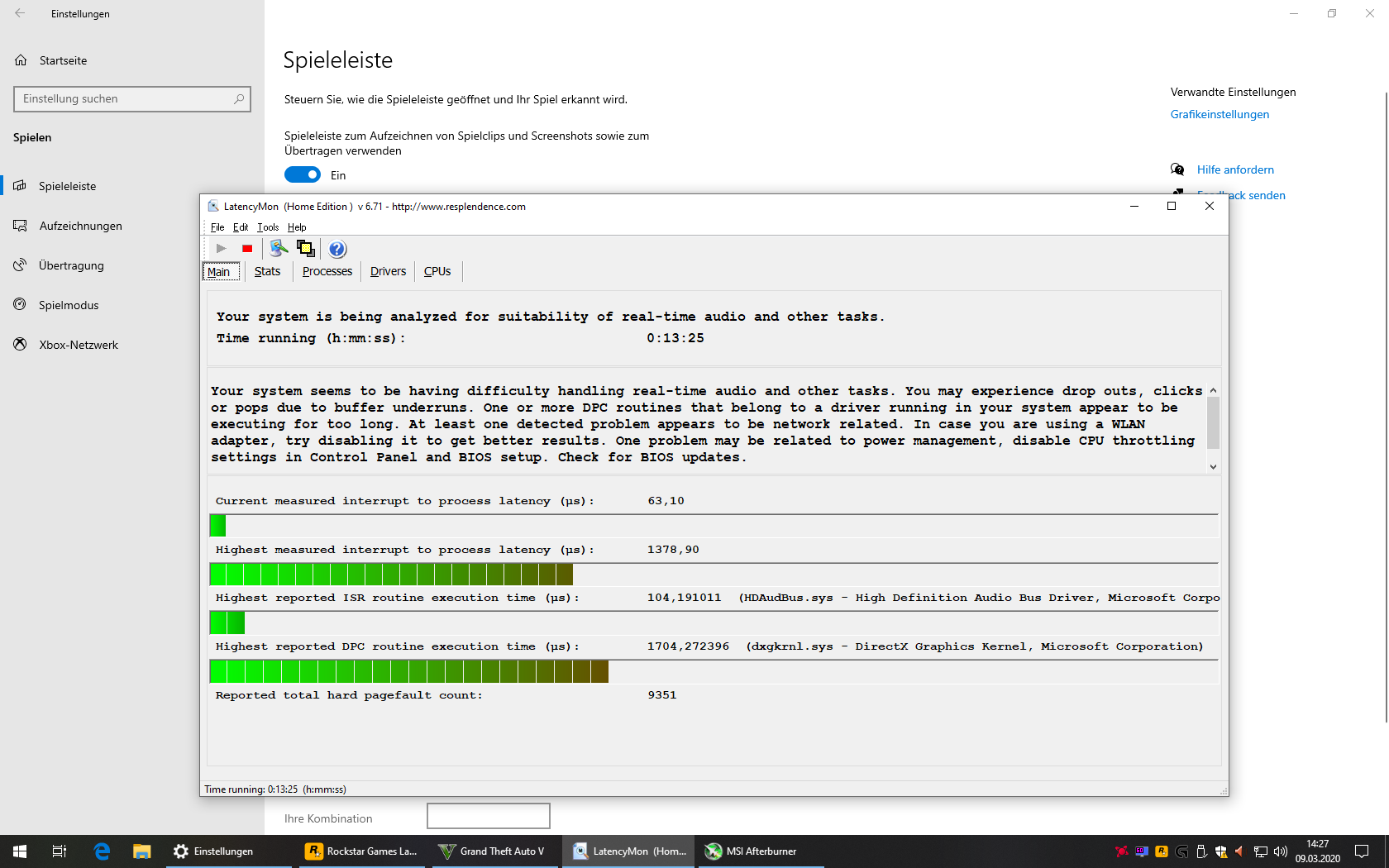Click the Time running value 0:13:25
The image size is (1389, 868).
675,338
